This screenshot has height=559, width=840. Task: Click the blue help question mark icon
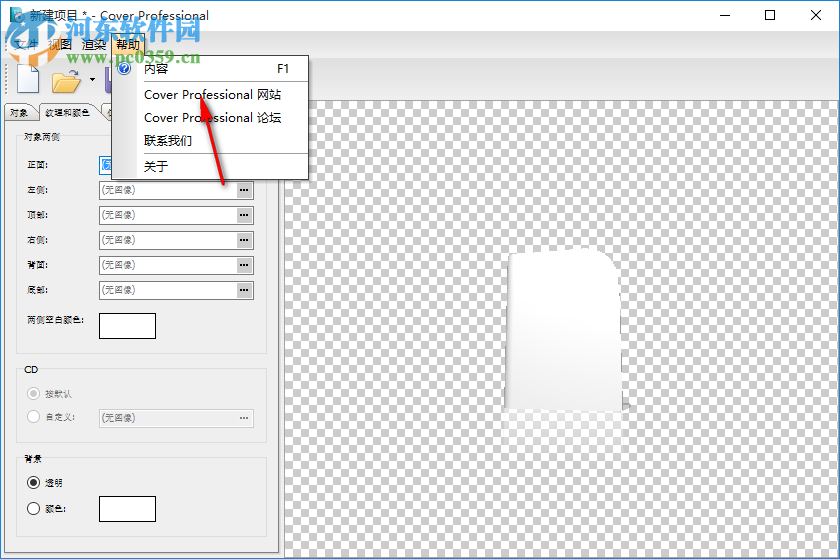tap(124, 69)
